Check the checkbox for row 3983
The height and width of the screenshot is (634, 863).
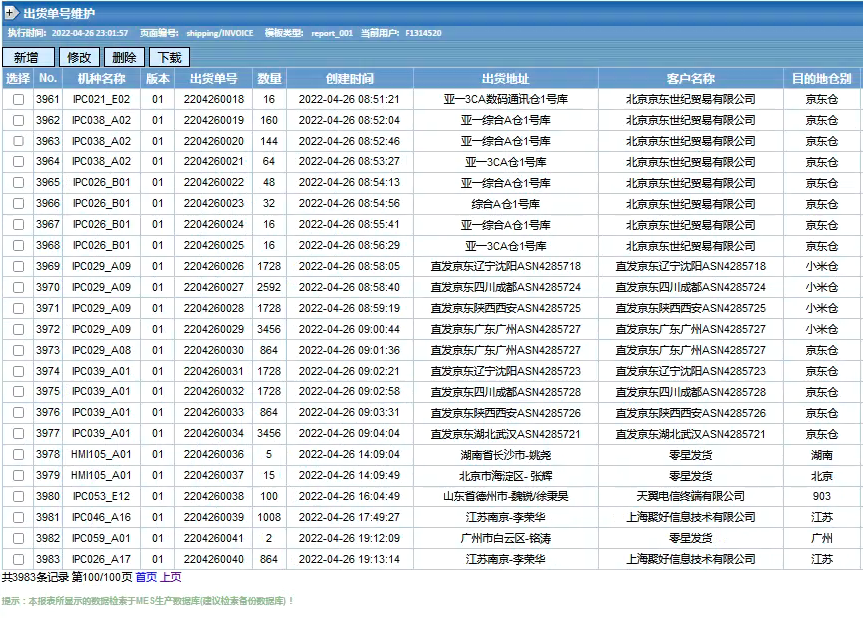point(18,560)
